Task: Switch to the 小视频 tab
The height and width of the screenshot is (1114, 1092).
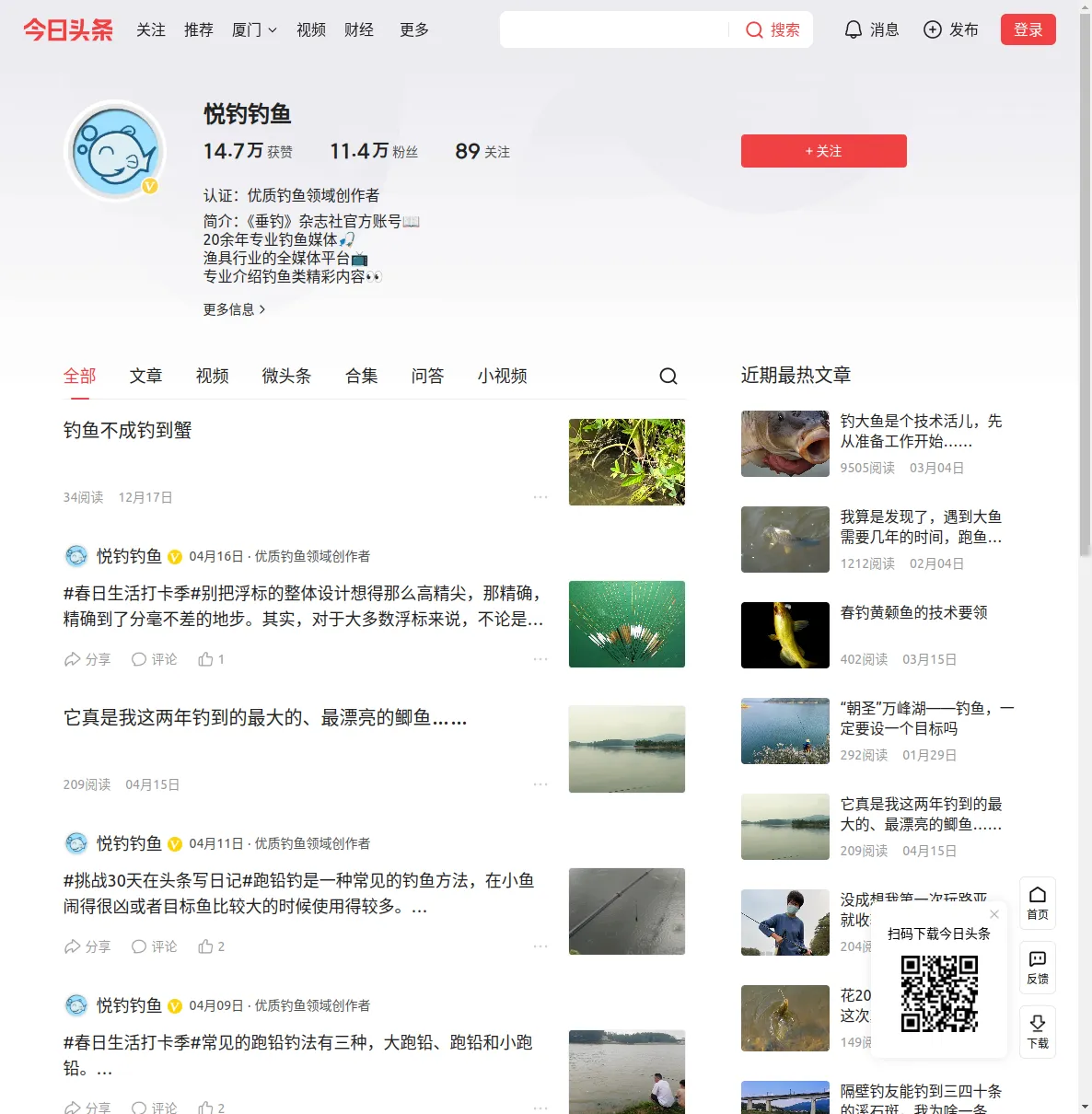Action: (503, 376)
